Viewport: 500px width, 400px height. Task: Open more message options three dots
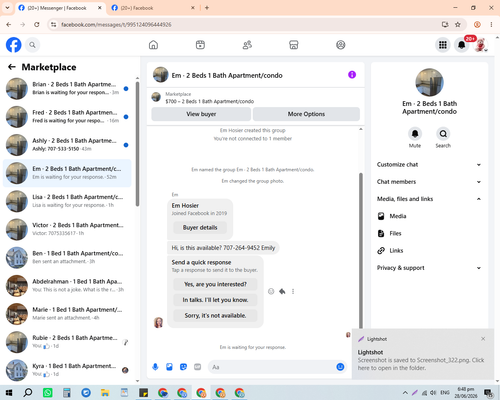[x=293, y=291]
